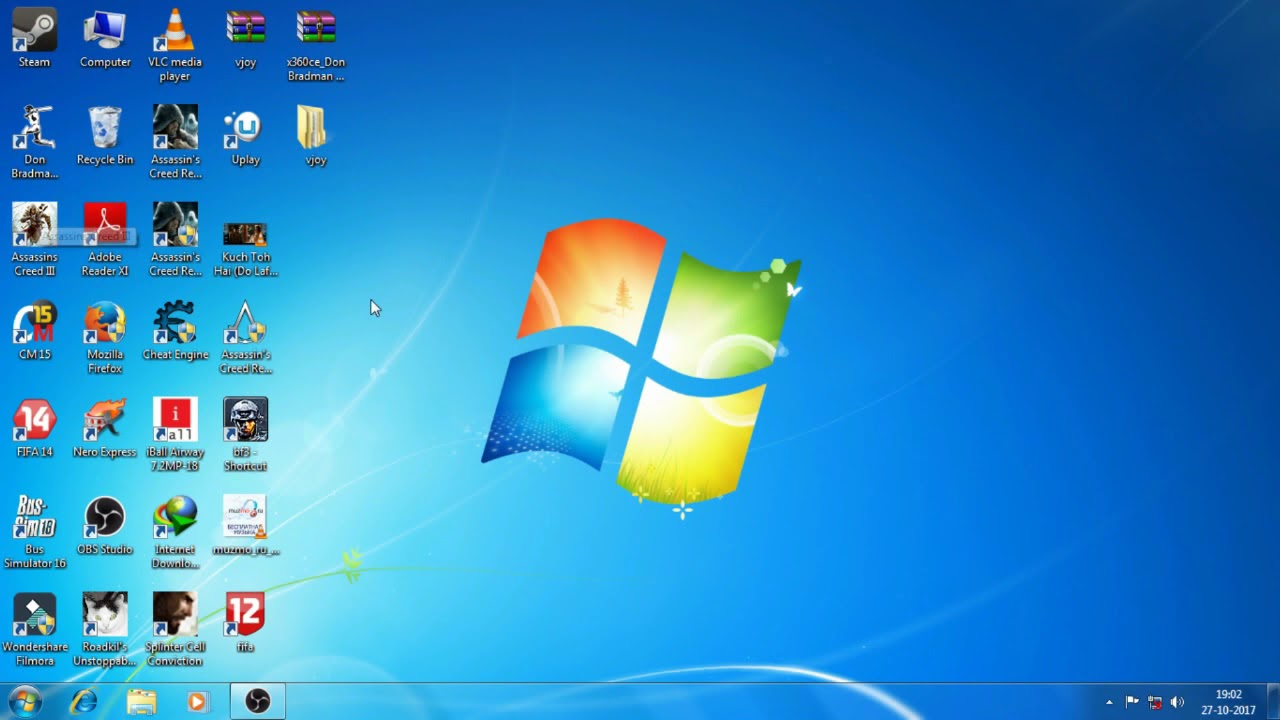Screen dimensions: 1280x720
Task: Launch Windows Media Player from the taskbar
Action: pos(198,702)
